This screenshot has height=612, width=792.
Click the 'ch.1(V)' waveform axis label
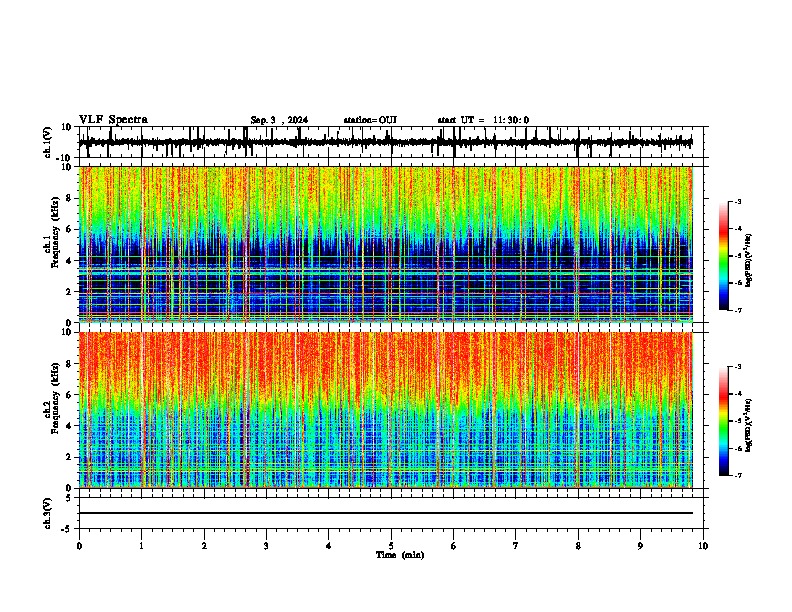(47, 142)
